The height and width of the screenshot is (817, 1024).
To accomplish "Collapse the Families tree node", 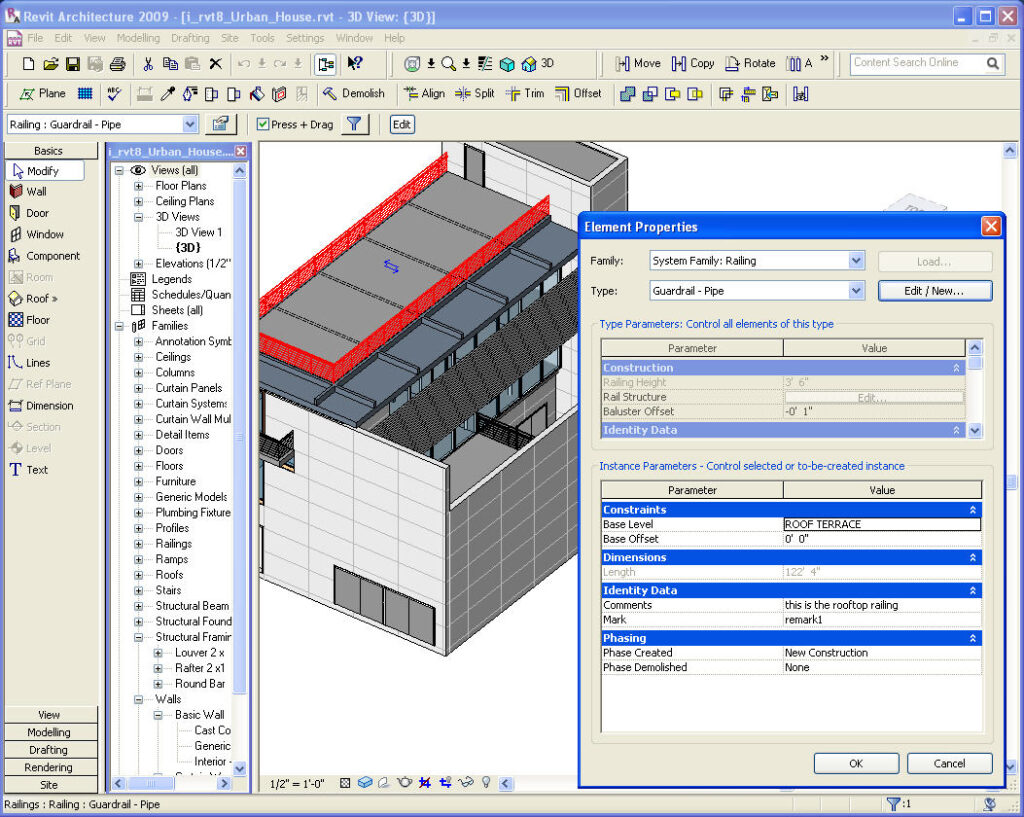I will (119, 326).
